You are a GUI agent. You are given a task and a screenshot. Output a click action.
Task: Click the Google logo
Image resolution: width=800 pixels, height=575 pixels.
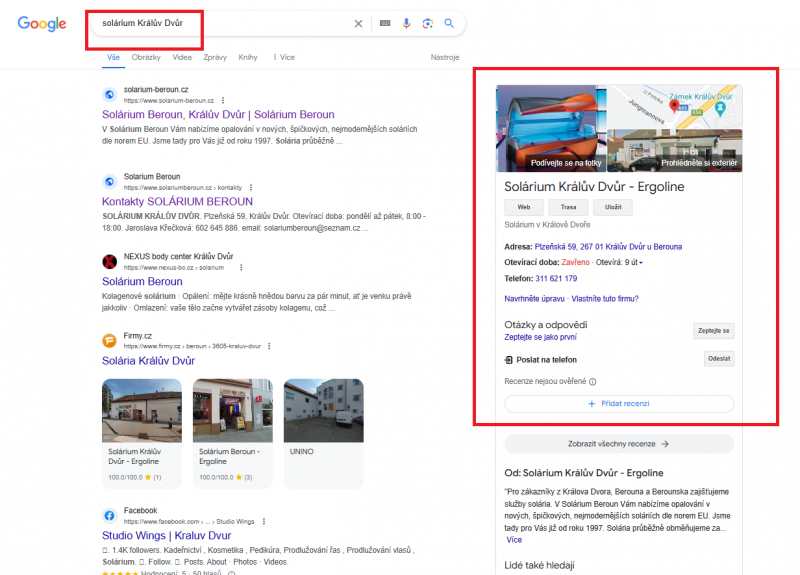point(42,23)
